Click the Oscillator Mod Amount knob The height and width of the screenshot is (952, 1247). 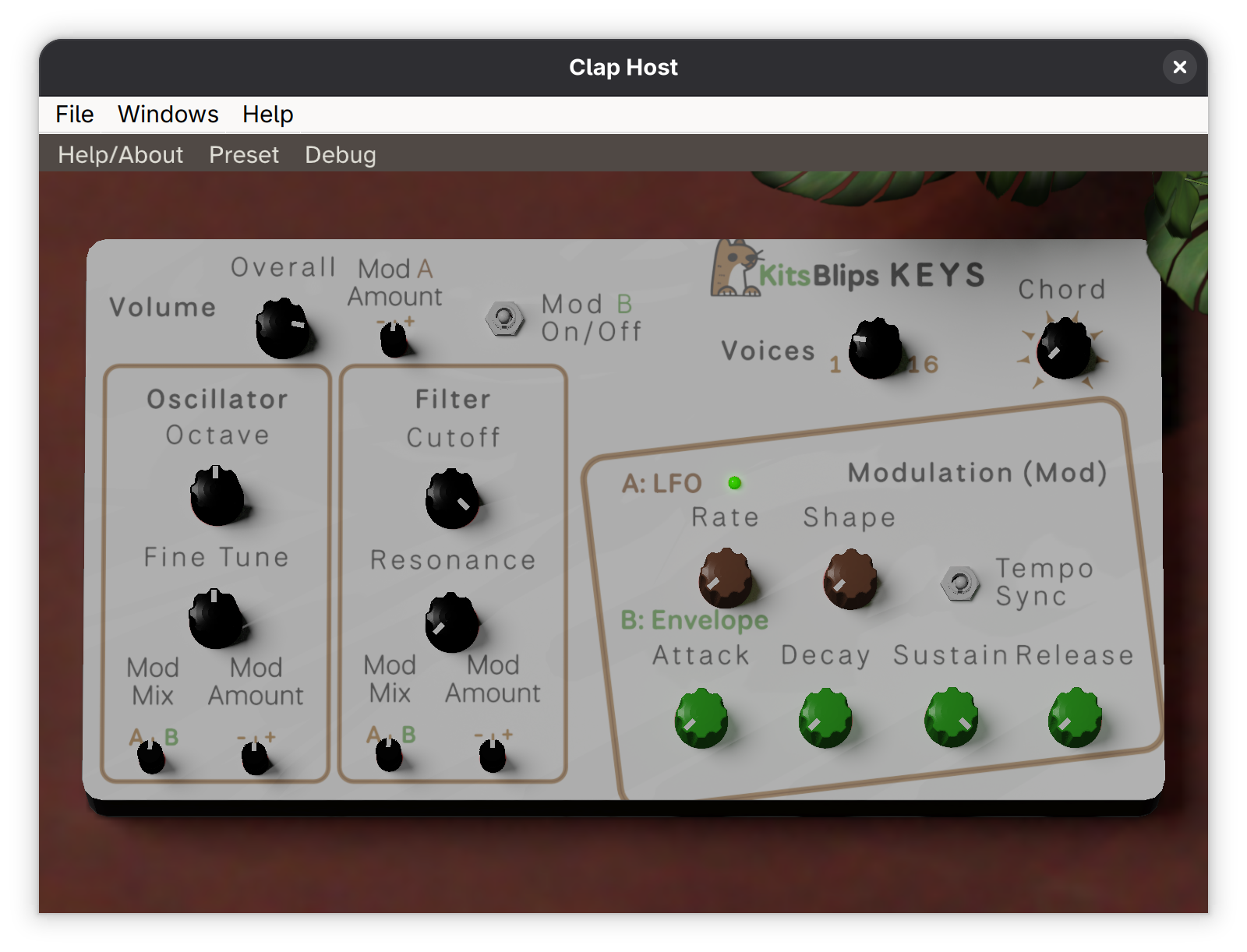[255, 758]
